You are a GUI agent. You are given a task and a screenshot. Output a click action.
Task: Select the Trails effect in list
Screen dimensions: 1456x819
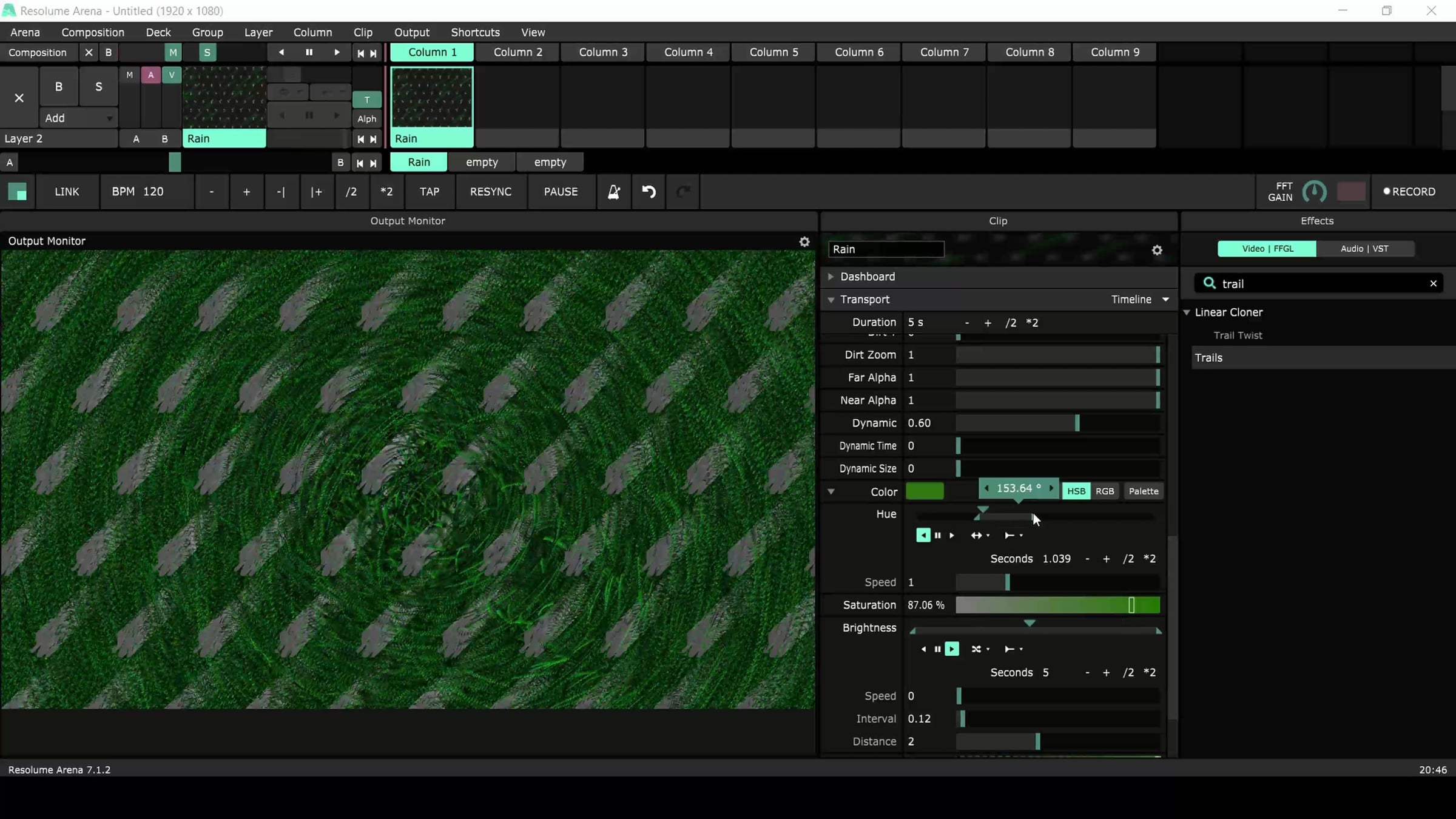pos(1208,358)
